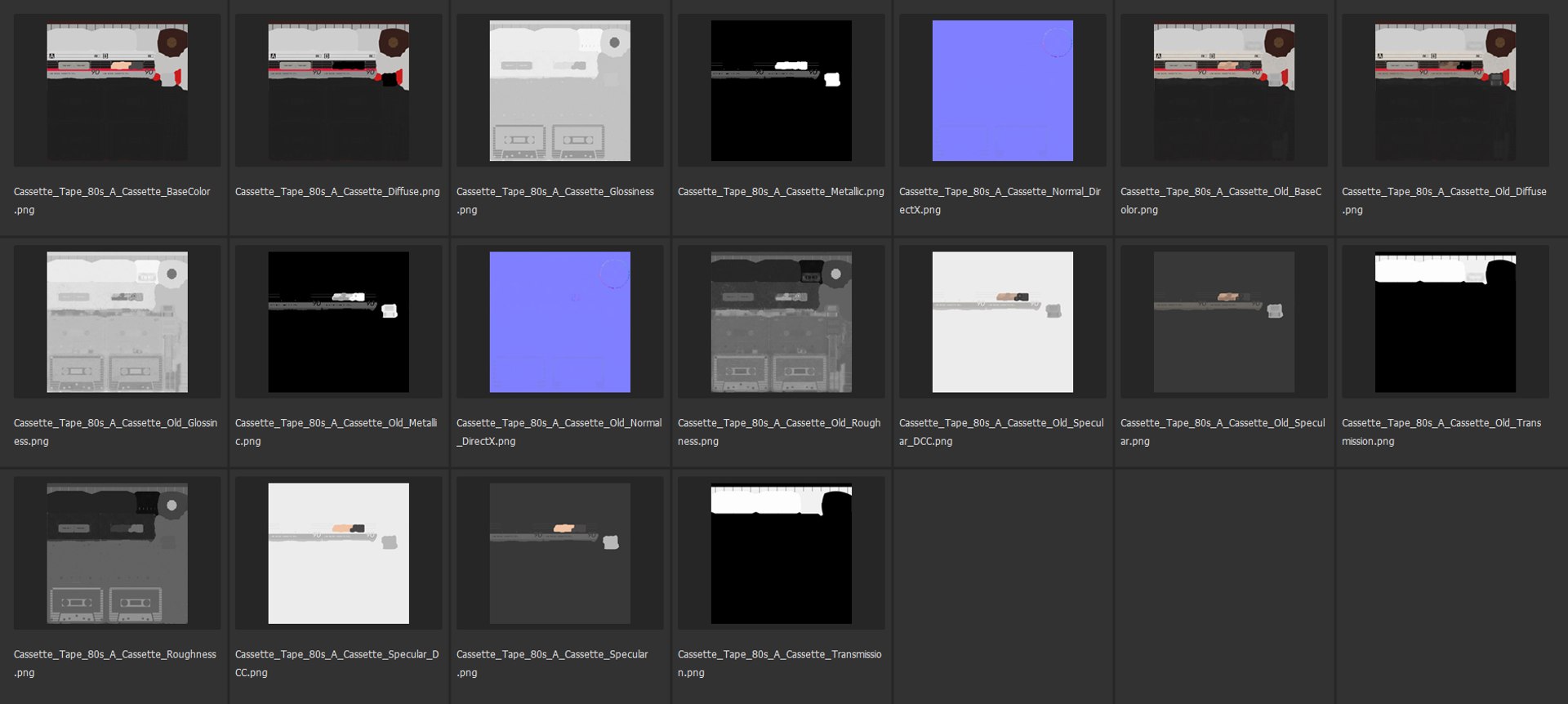Open the Cassette_Old_Normal_DirectX thumbnail
This screenshot has height=704, width=1568.
click(559, 322)
